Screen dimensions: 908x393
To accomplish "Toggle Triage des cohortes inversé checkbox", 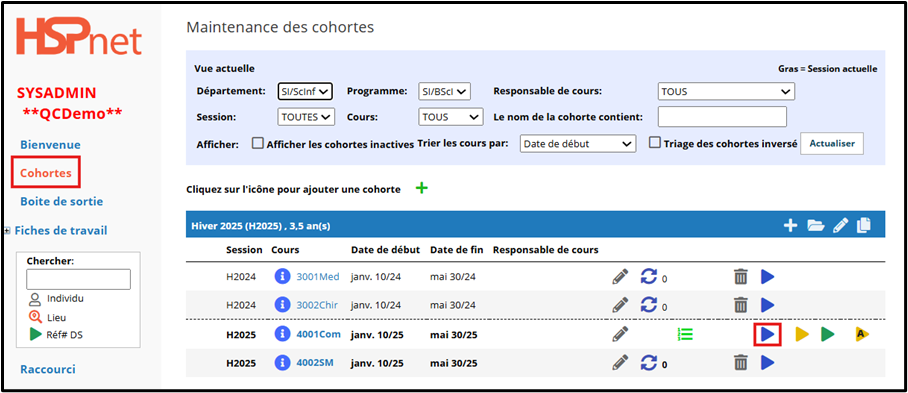I will (654, 143).
